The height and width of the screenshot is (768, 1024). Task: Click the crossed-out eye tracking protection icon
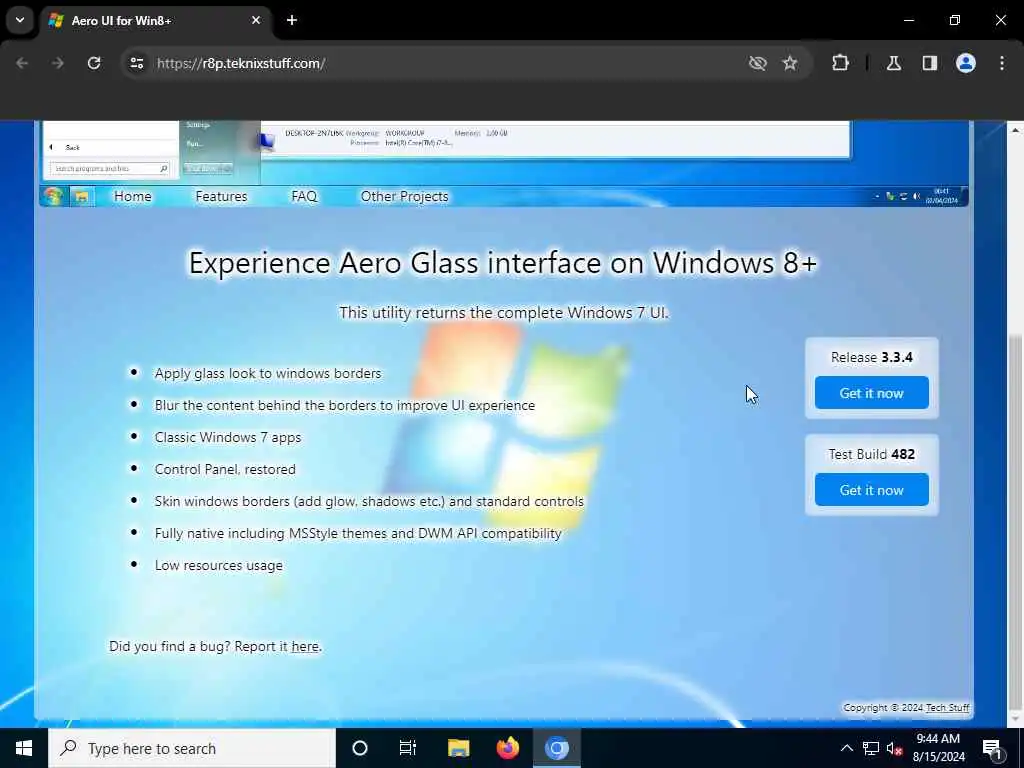point(758,63)
